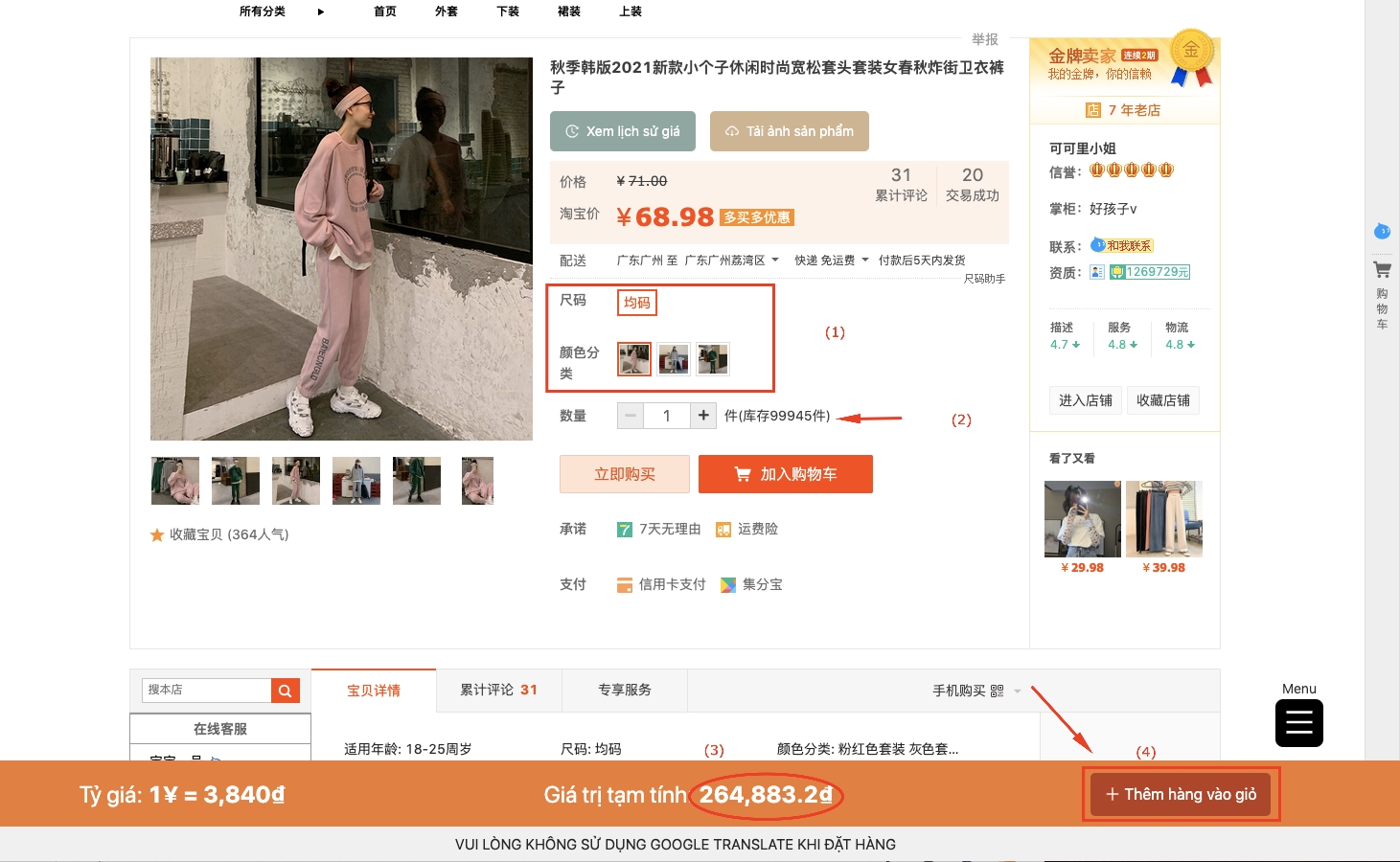The width and height of the screenshot is (1400, 862).
Task: Switch to the 累计评论 reviews tab
Action: pos(498,691)
